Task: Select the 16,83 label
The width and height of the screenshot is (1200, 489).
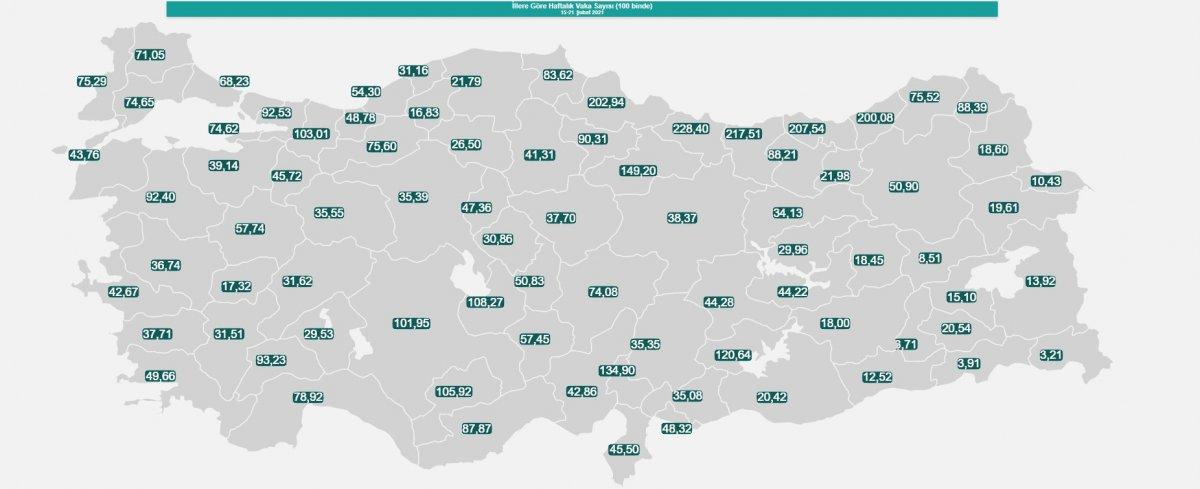Action: [425, 112]
